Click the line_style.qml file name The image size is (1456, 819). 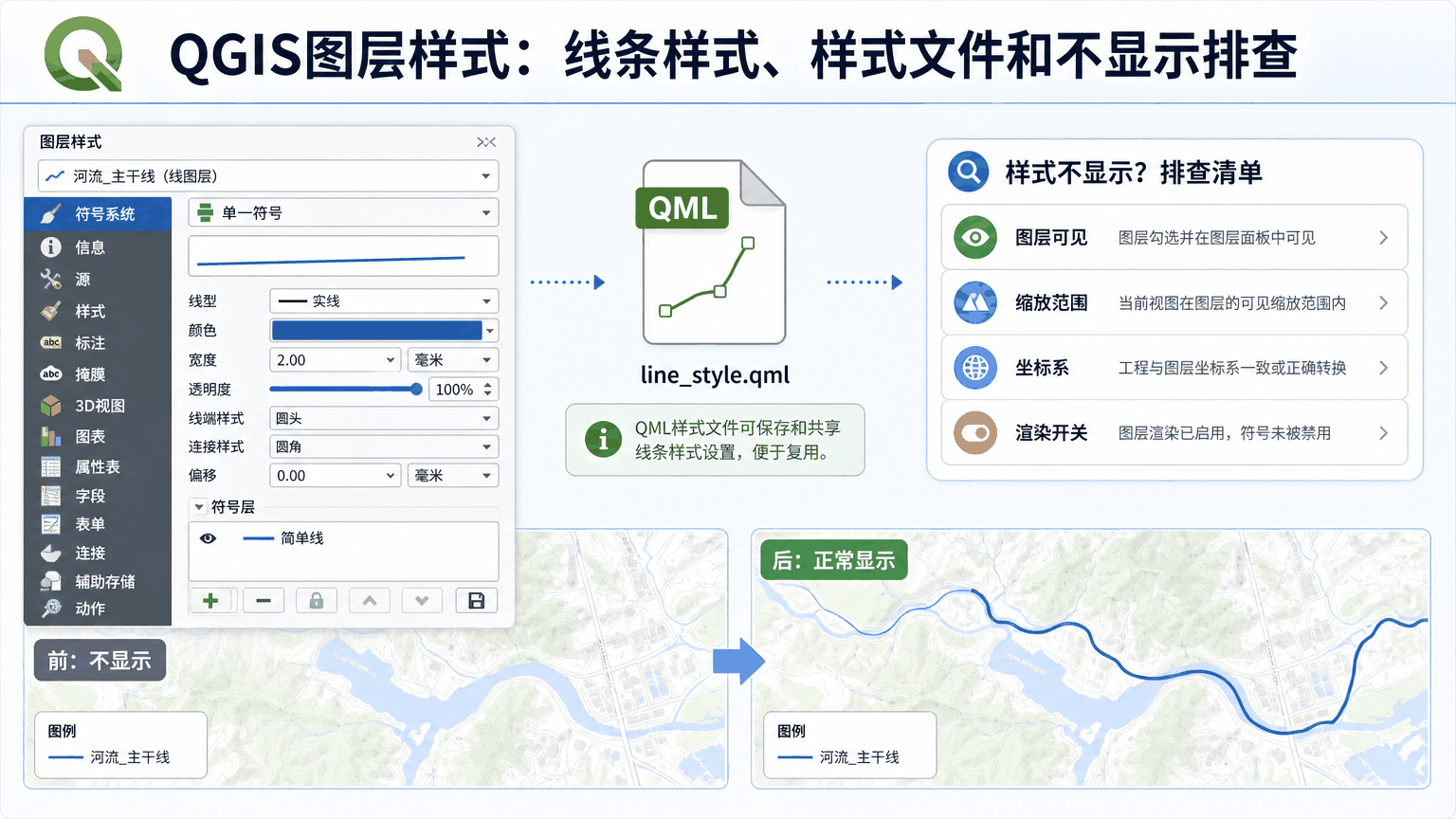click(x=715, y=375)
